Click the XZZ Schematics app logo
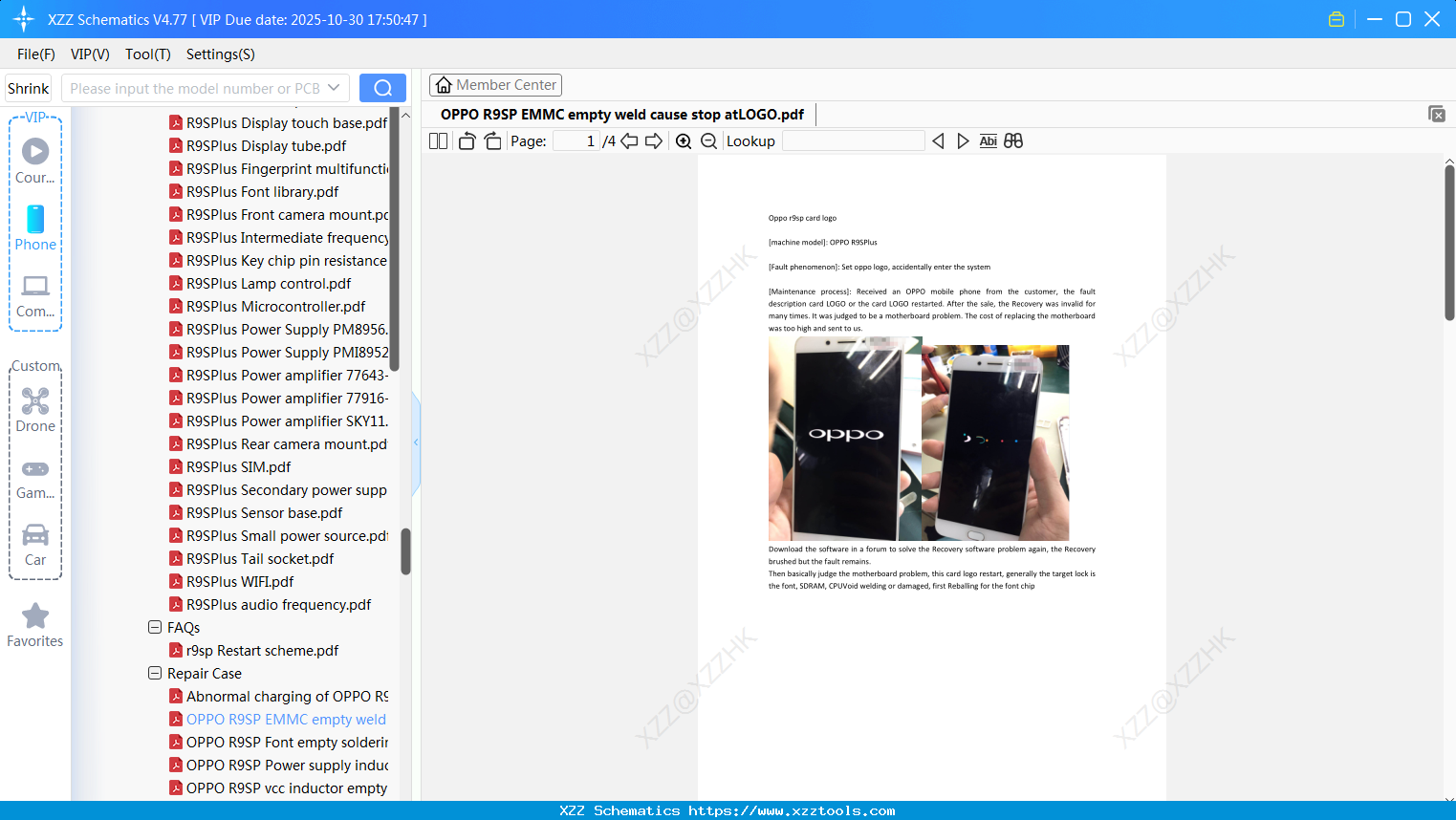The width and height of the screenshot is (1456, 820). [24, 19]
